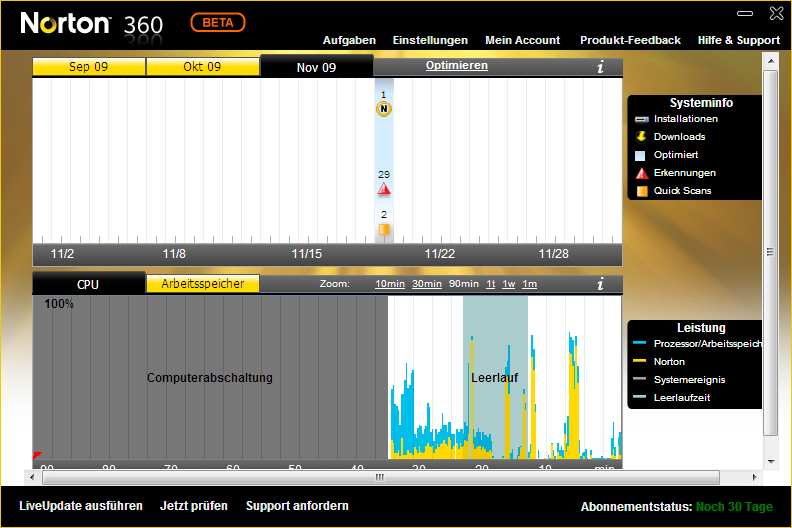
Task: Click the Computerabschaltung region in CPU graph
Action: [x=210, y=377]
